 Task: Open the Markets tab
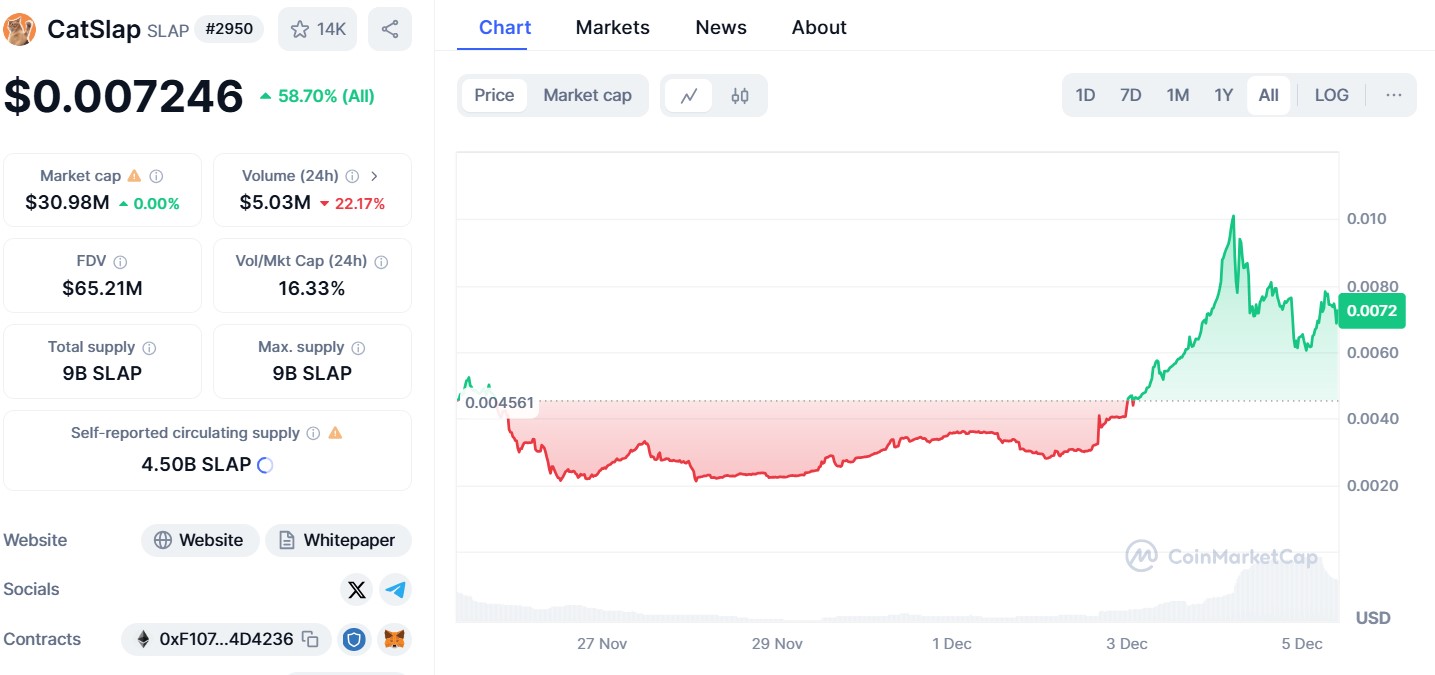[613, 28]
